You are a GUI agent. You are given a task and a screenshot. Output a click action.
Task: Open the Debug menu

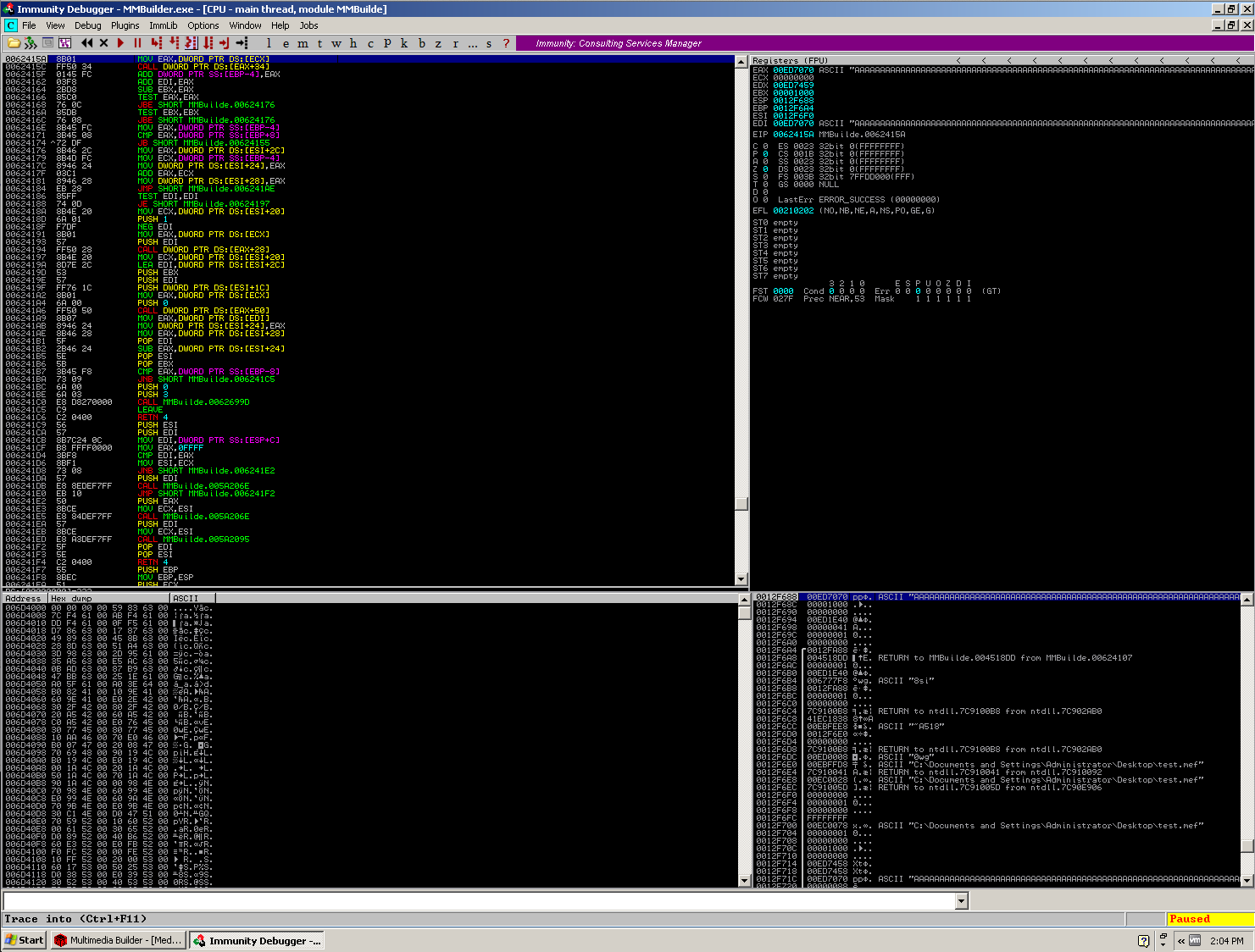(88, 25)
